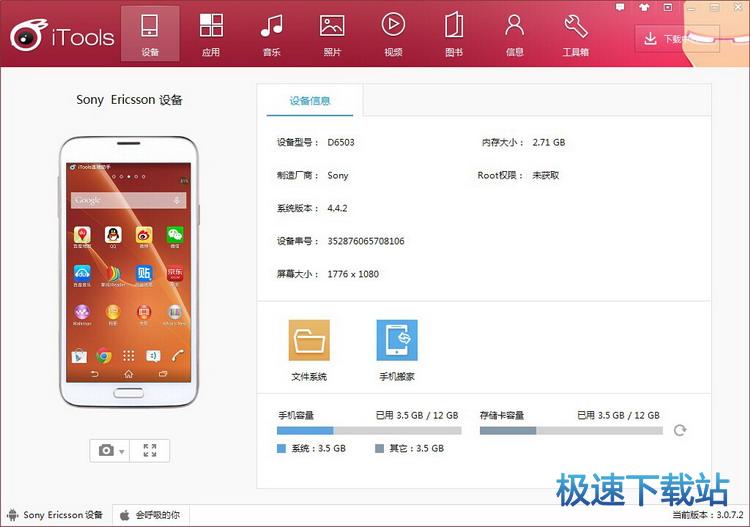This screenshot has height=527, width=750.
Task: Take a screenshot with the camera icon
Action: [106, 450]
